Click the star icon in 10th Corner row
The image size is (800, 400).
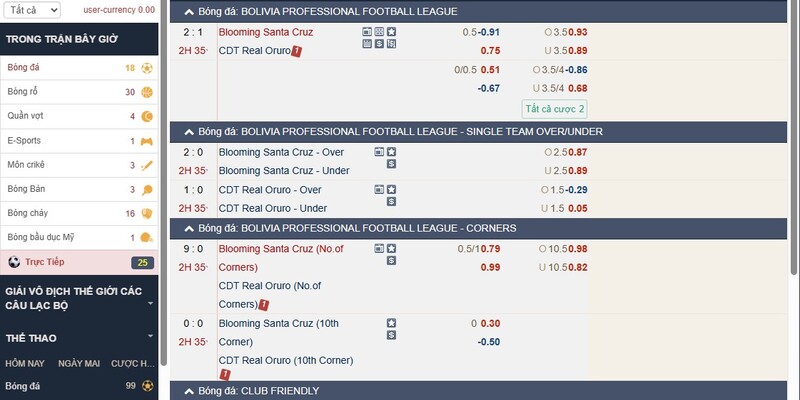(391, 323)
